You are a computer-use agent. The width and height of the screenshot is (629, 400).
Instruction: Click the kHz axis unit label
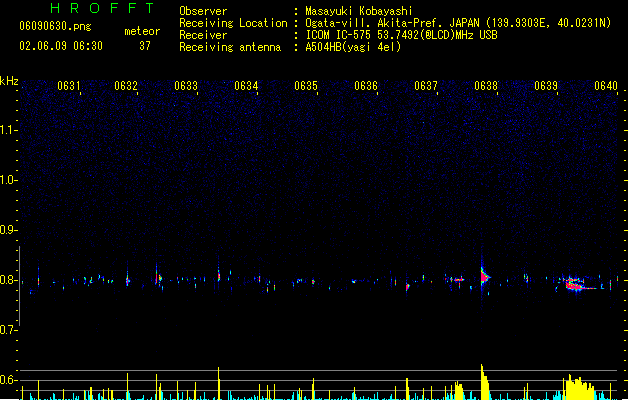9,81
